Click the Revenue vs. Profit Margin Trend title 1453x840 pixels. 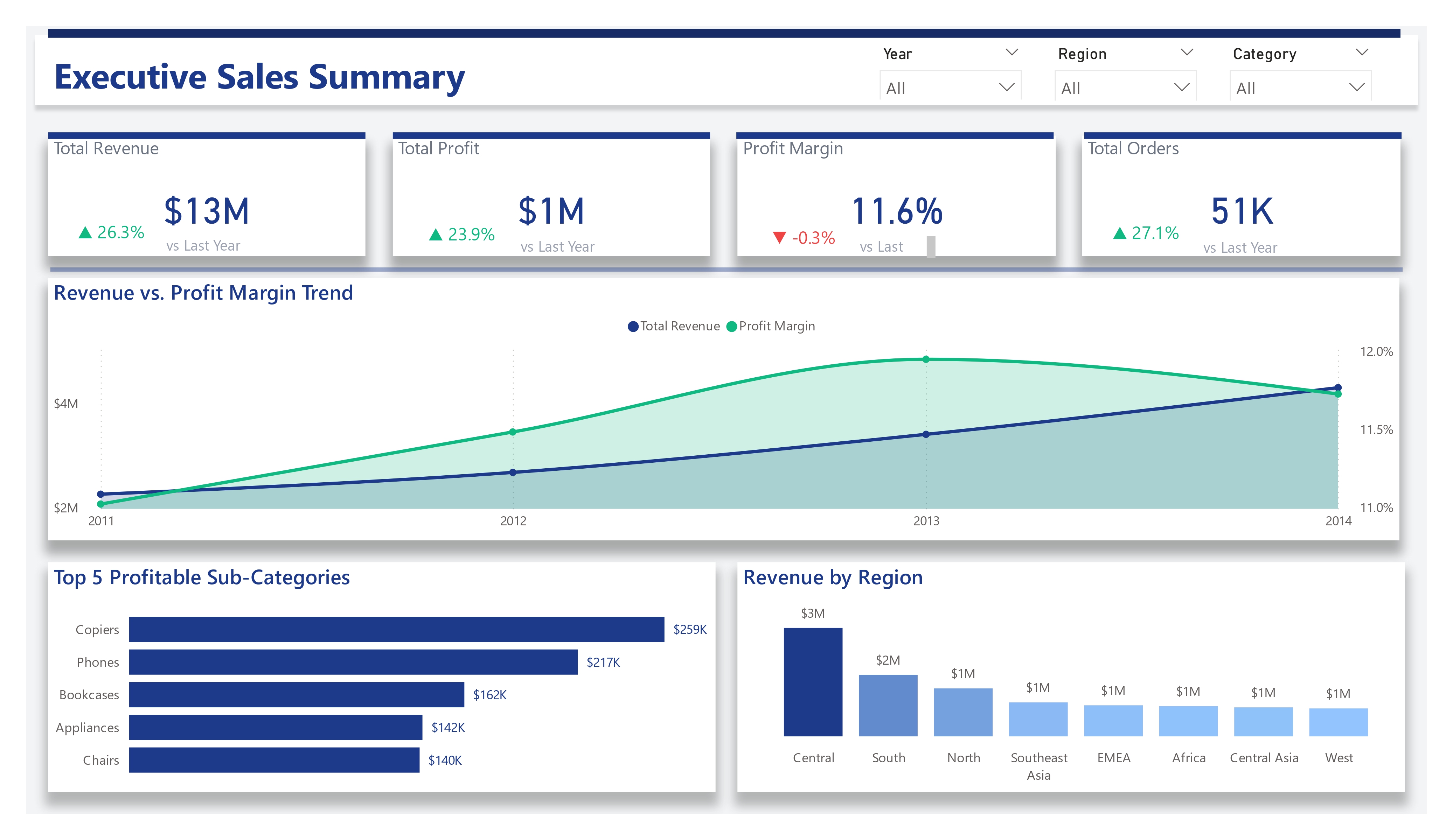(x=203, y=293)
